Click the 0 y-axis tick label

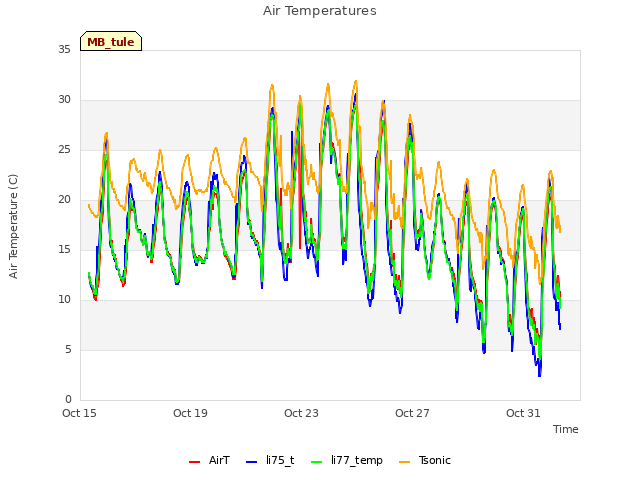pos(68,400)
